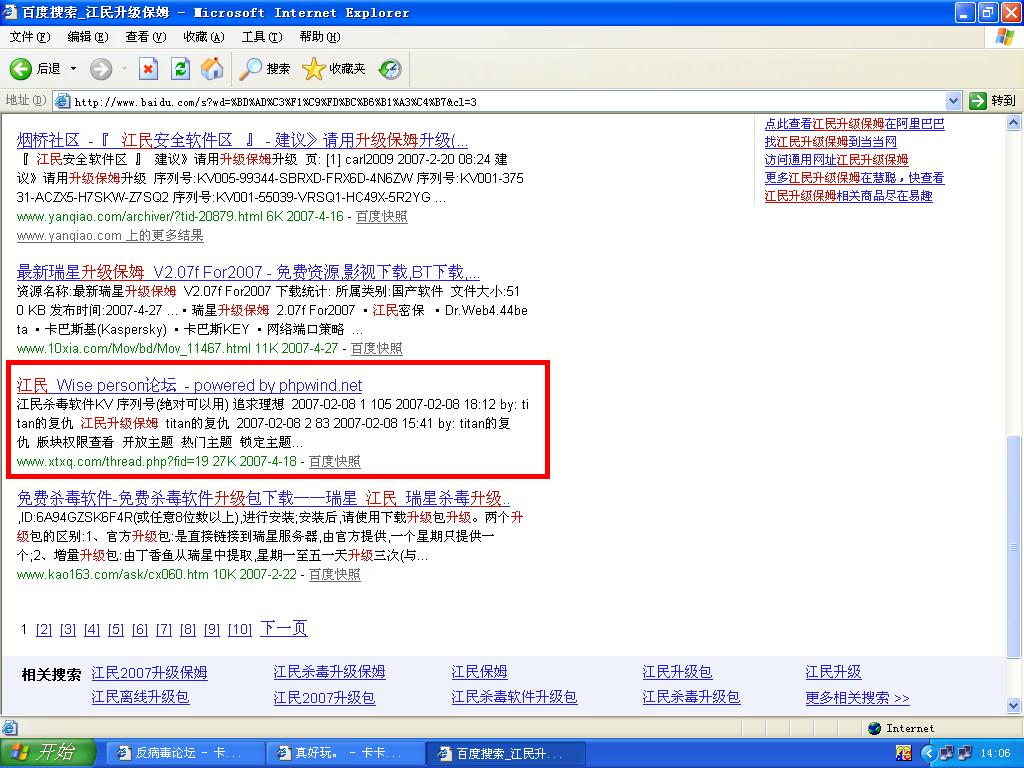This screenshot has width=1024, height=768.
Task: Open the 收藏(A) menu
Action: (204, 37)
